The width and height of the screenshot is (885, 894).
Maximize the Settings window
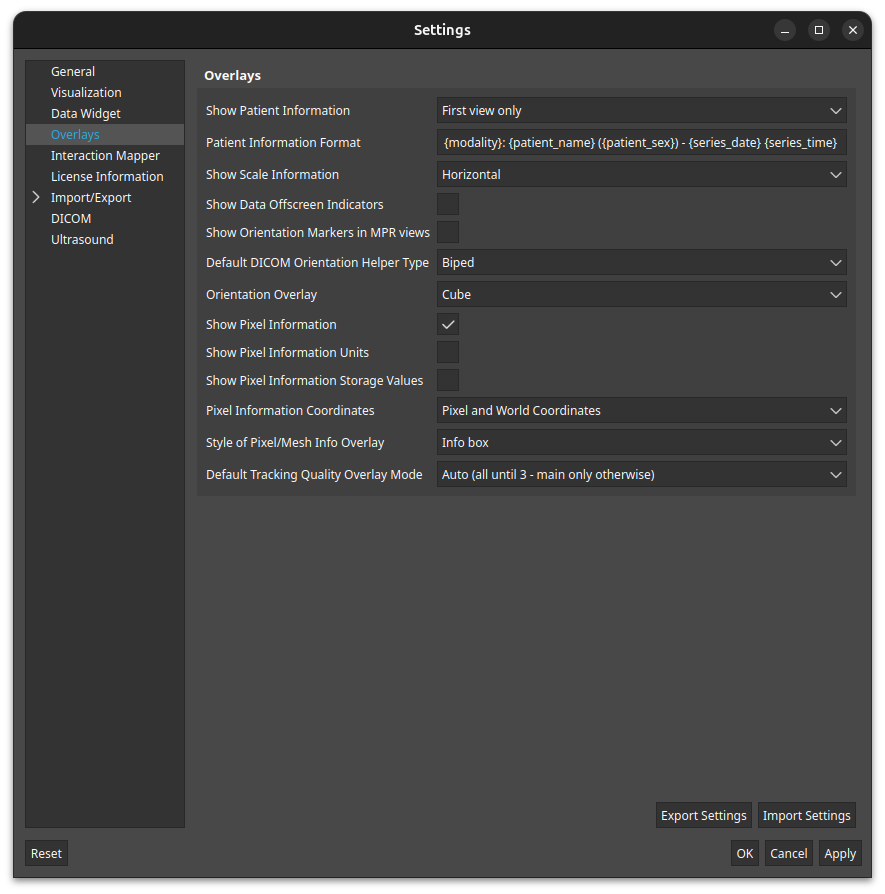pyautogui.click(x=819, y=30)
